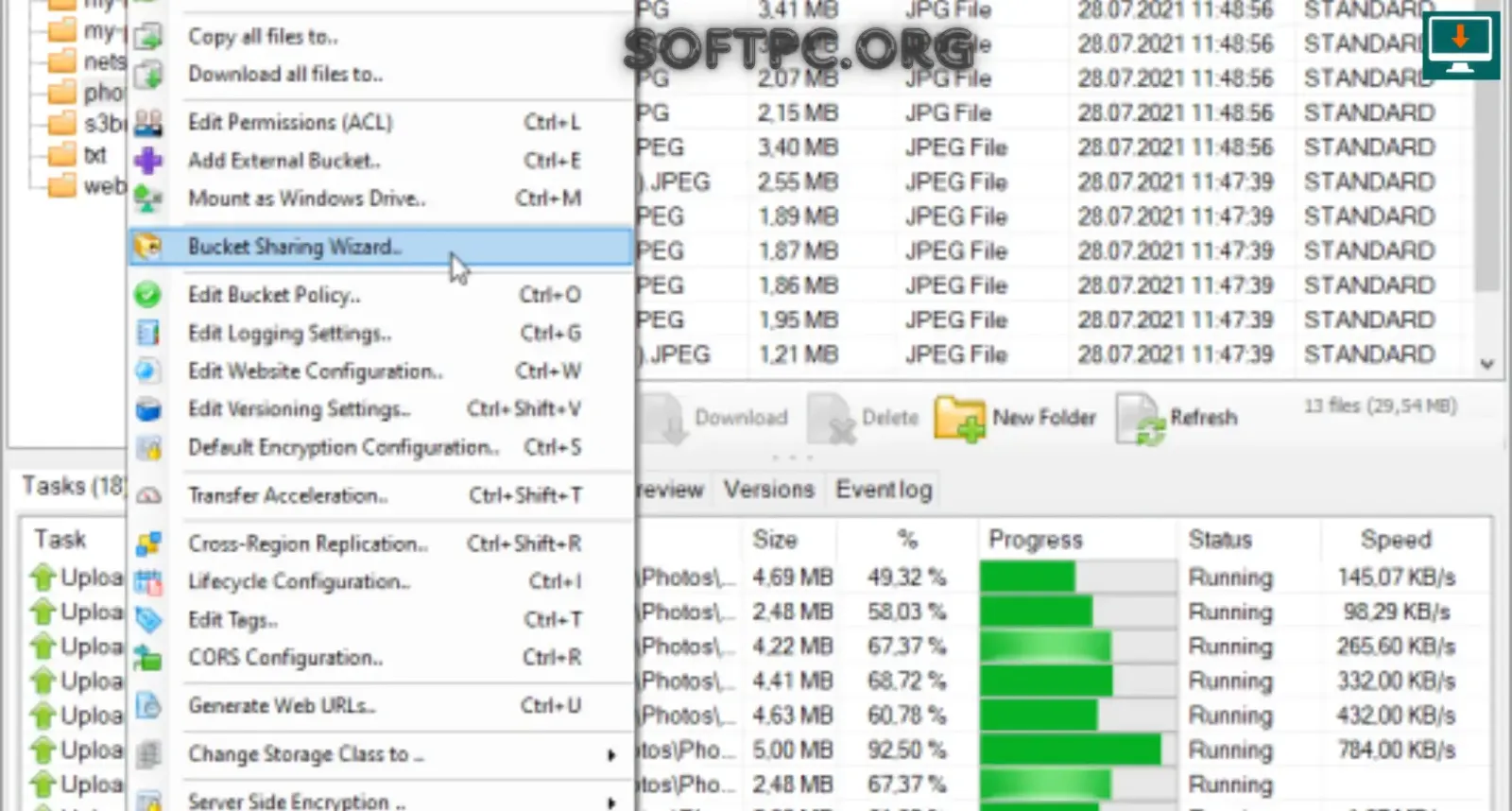The height and width of the screenshot is (811, 1512).
Task: Click the Lifecycle Configuration calendar icon
Action: pyautogui.click(x=147, y=581)
